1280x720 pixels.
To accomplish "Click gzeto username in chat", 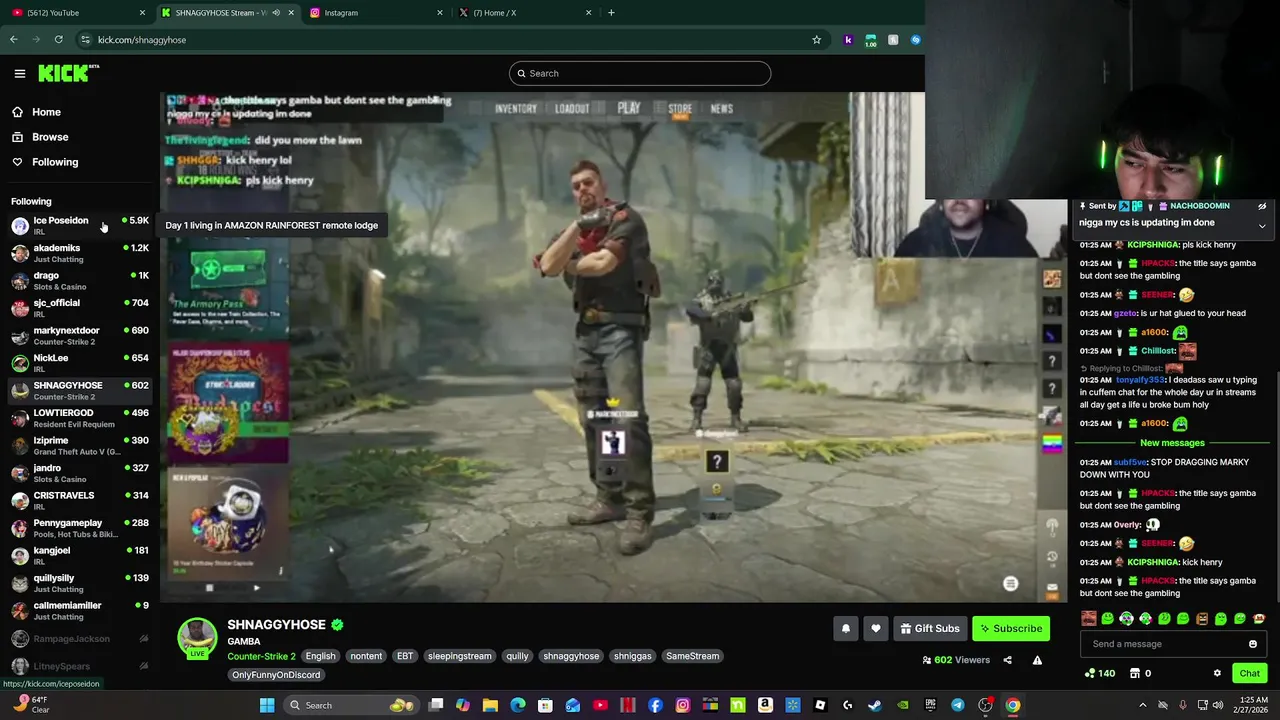I will 1128,313.
